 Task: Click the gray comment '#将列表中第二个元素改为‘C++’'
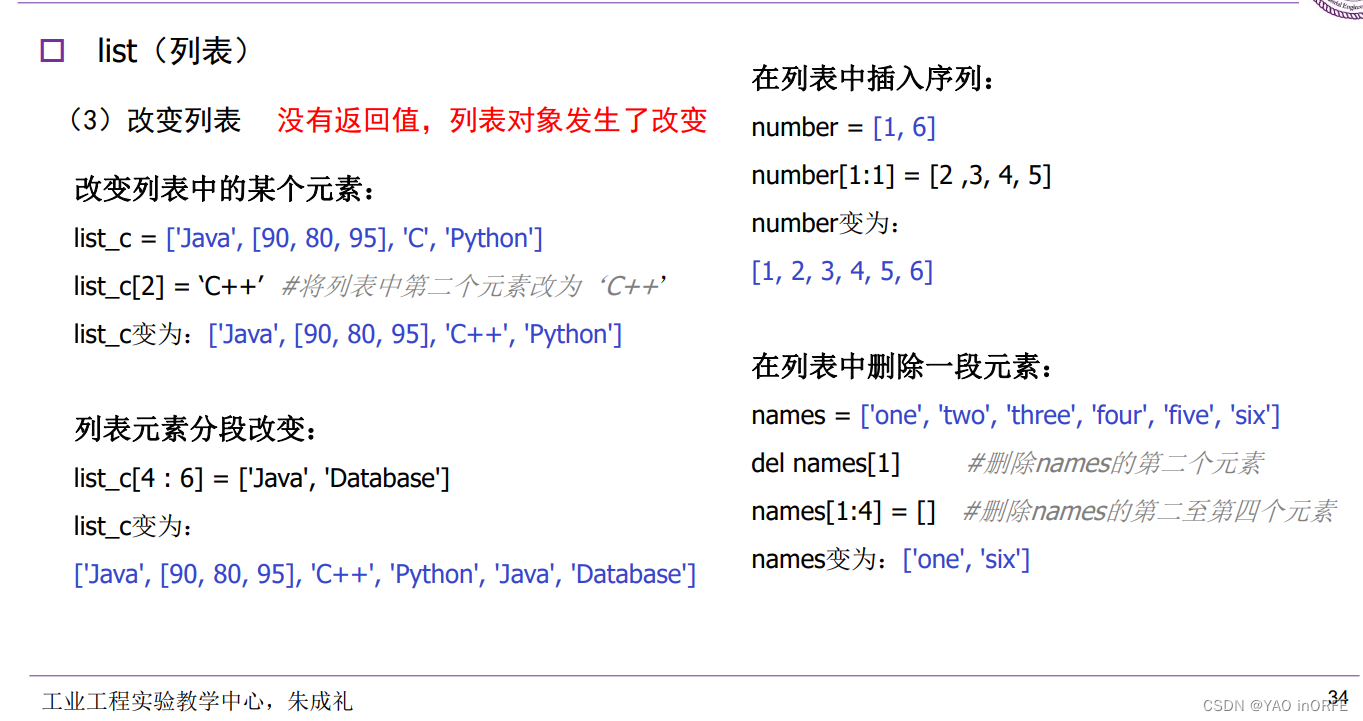[x=474, y=286]
